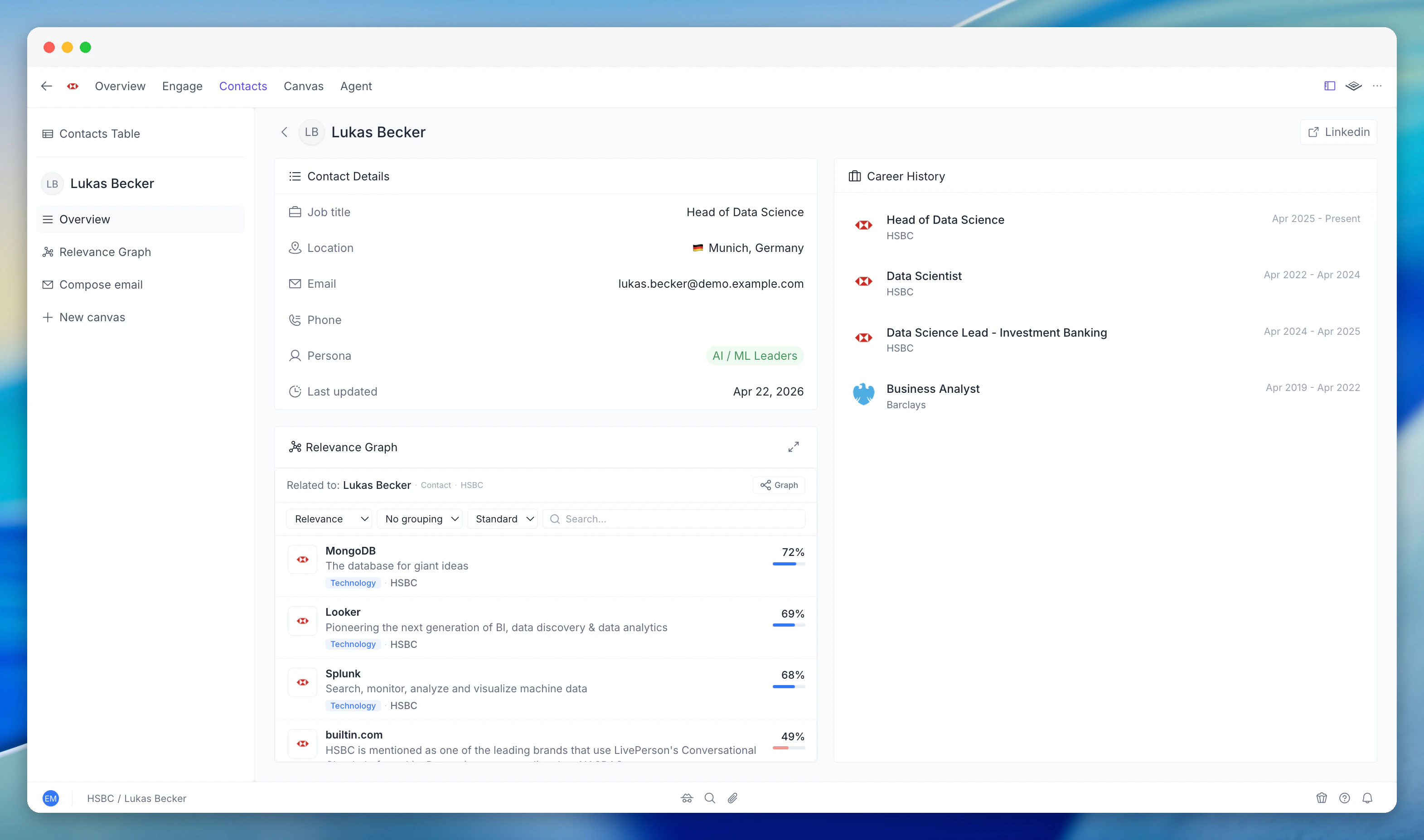Expand the Relevance Graph panel to full size

(793, 447)
